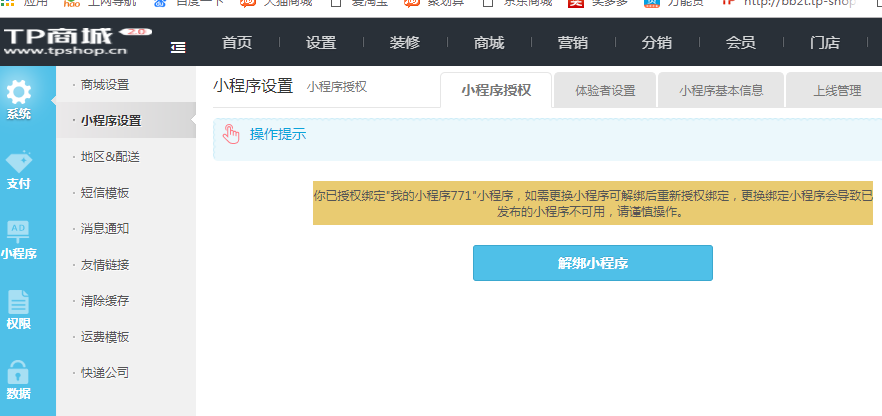Toggle the sidebar collapse menu icon

(178, 48)
